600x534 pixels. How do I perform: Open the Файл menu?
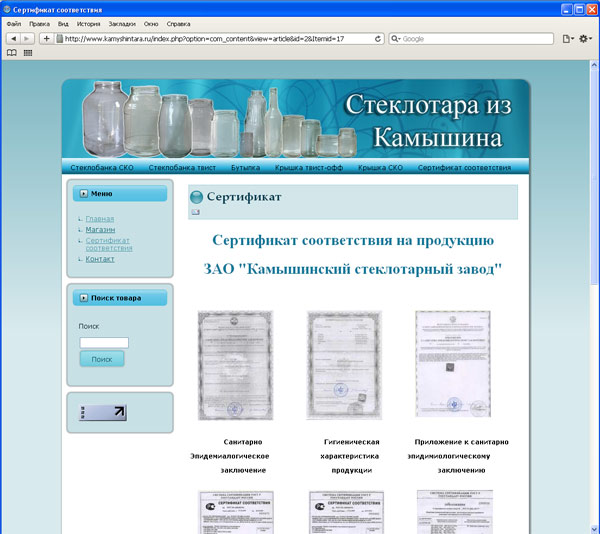pyautogui.click(x=14, y=24)
